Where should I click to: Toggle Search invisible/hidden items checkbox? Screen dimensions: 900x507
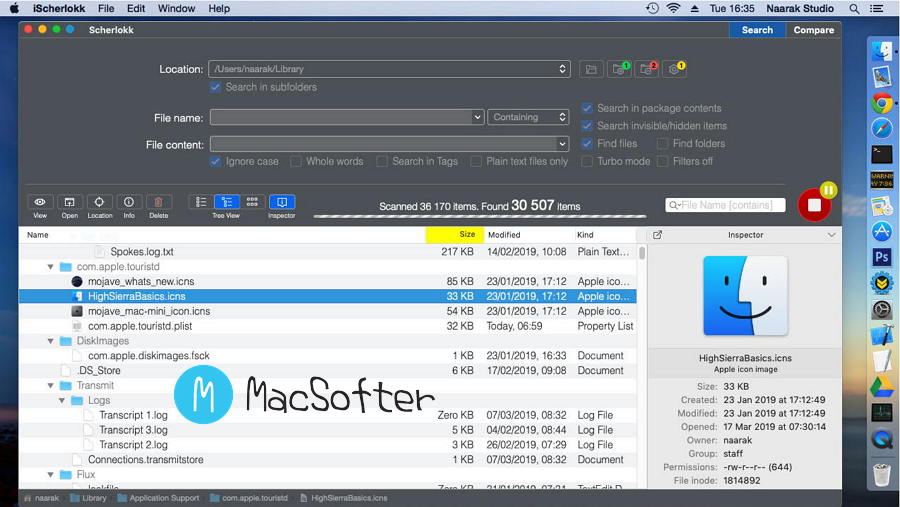[587, 126]
